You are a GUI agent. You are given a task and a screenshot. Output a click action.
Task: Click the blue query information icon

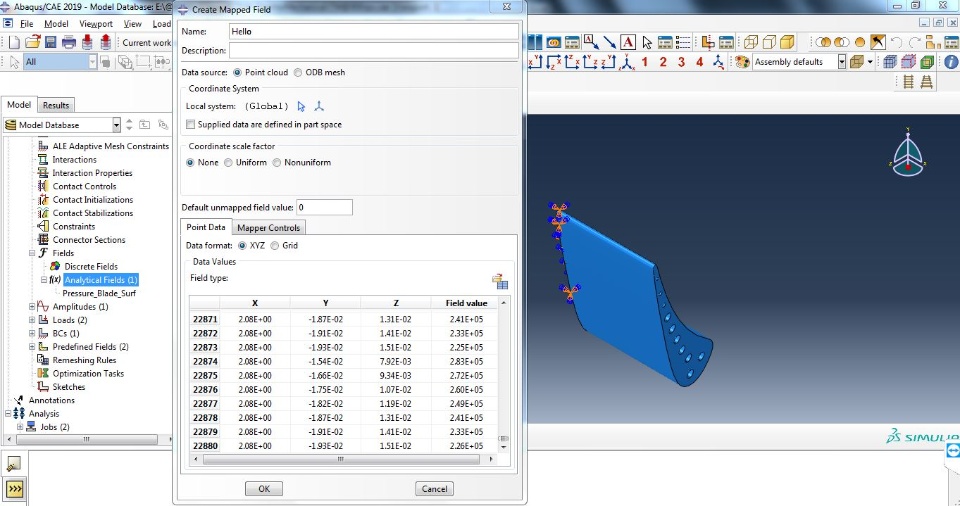(x=951, y=62)
